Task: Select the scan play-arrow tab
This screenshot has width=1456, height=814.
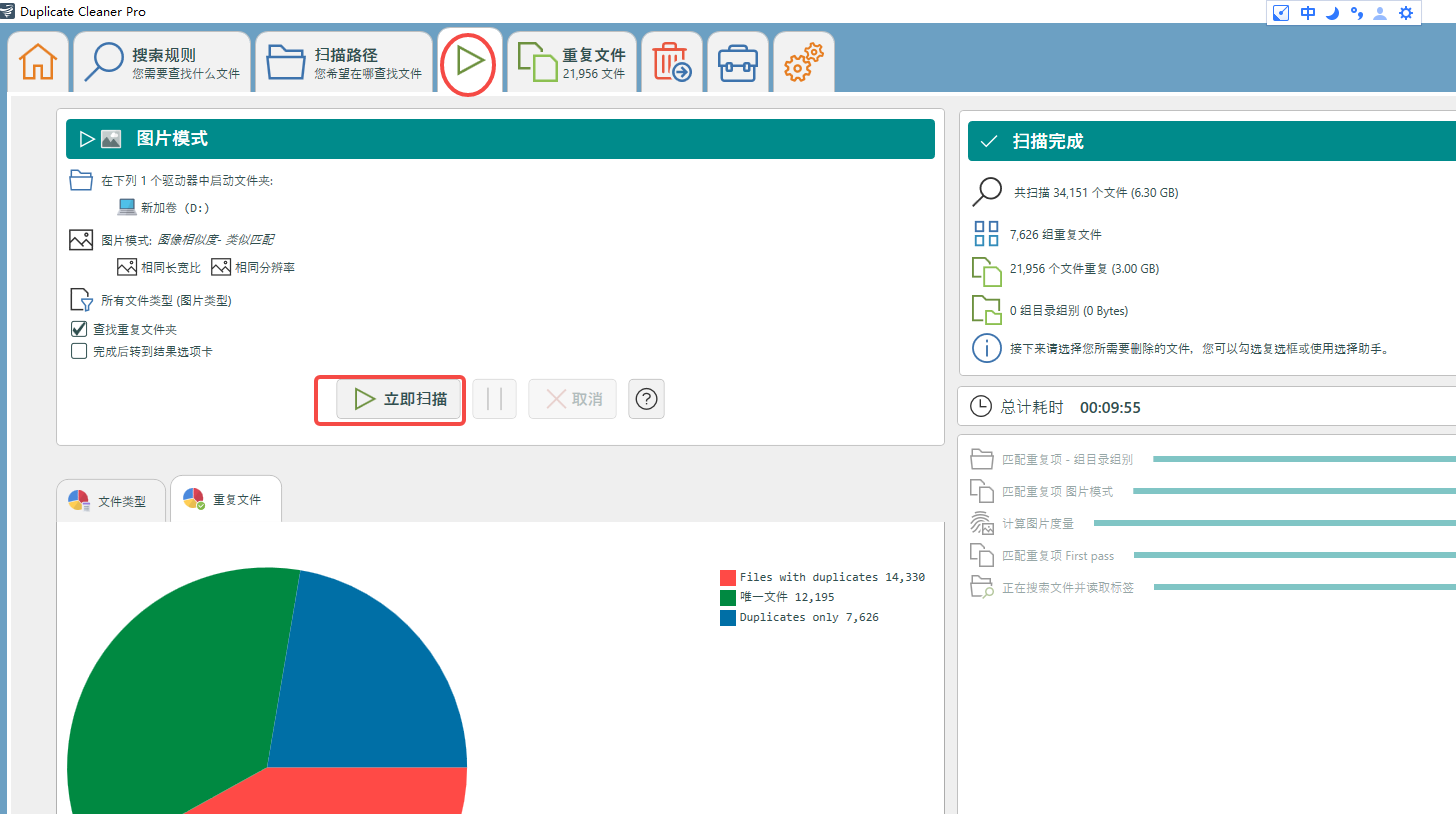Action: click(470, 62)
